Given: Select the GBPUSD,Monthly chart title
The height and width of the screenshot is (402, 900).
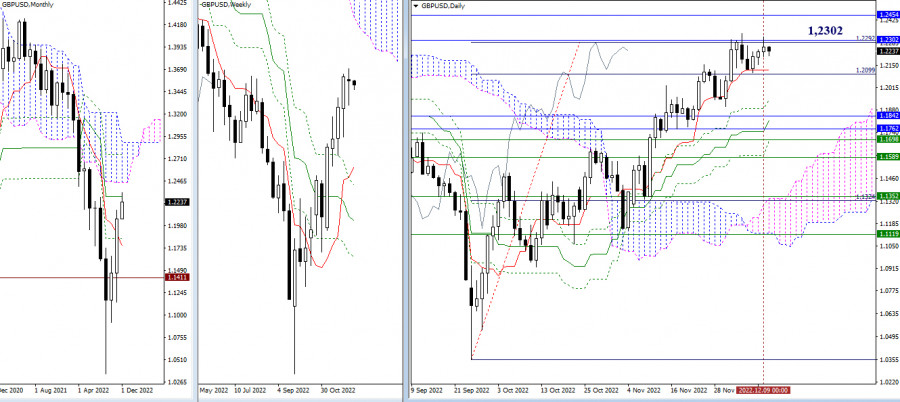Looking at the screenshot, I should click(32, 6).
